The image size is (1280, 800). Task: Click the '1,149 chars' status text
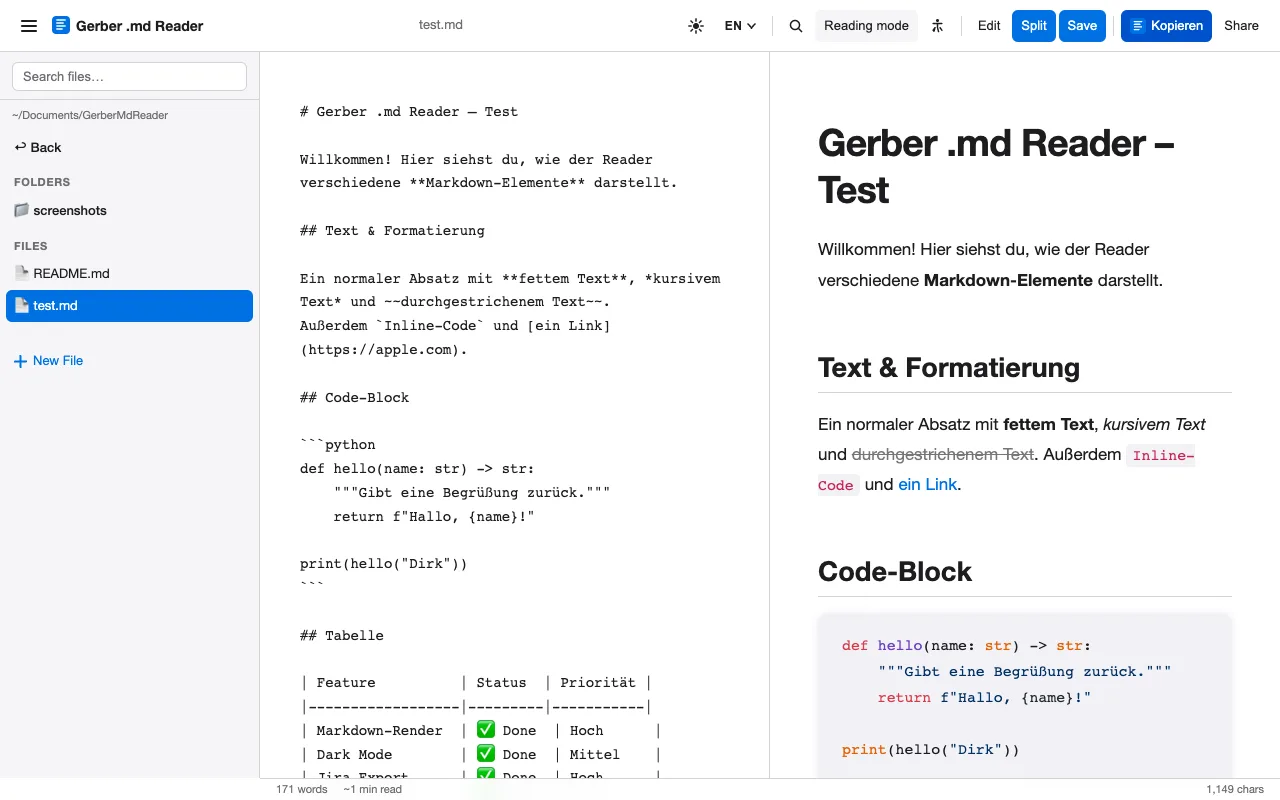pyautogui.click(x=1235, y=789)
